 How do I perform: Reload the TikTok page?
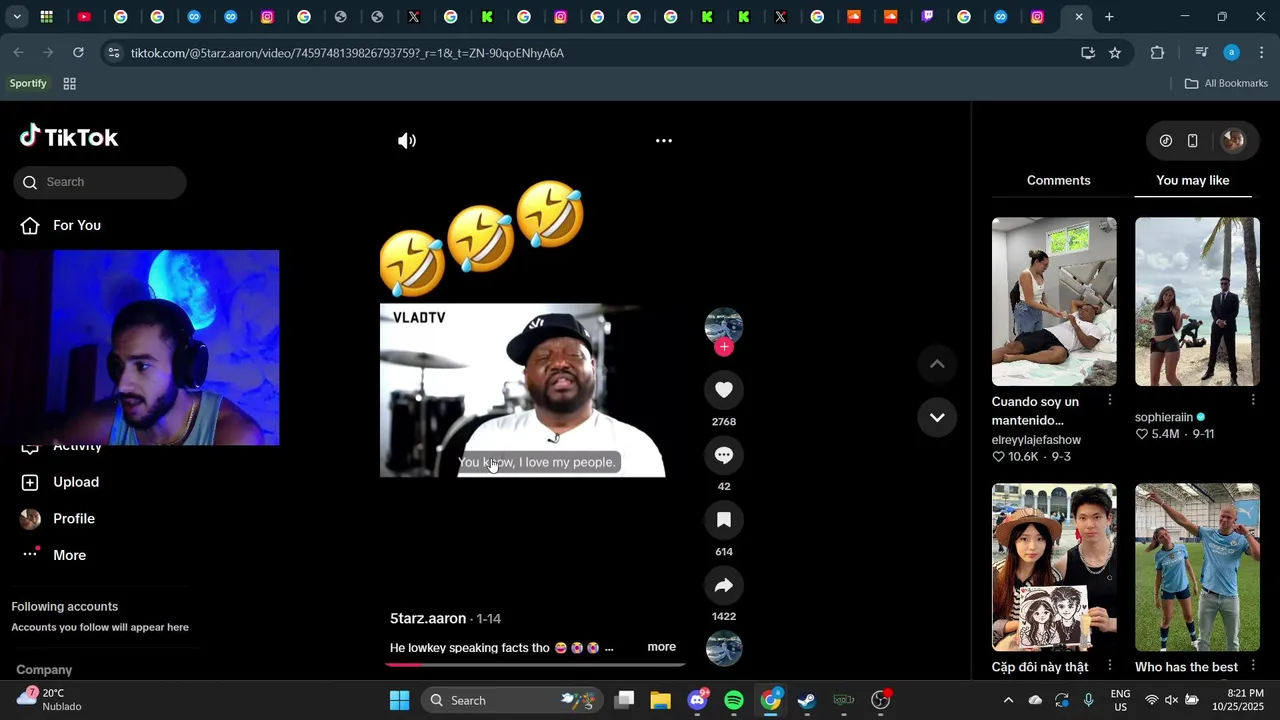(79, 52)
